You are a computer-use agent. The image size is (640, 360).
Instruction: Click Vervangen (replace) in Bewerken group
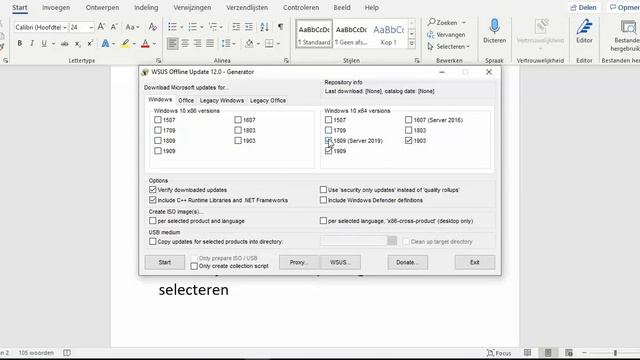[446, 35]
